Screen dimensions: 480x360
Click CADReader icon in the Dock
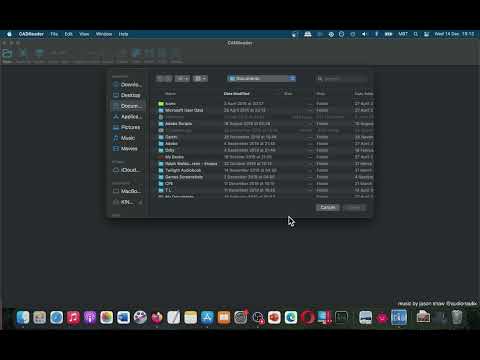[399, 317]
